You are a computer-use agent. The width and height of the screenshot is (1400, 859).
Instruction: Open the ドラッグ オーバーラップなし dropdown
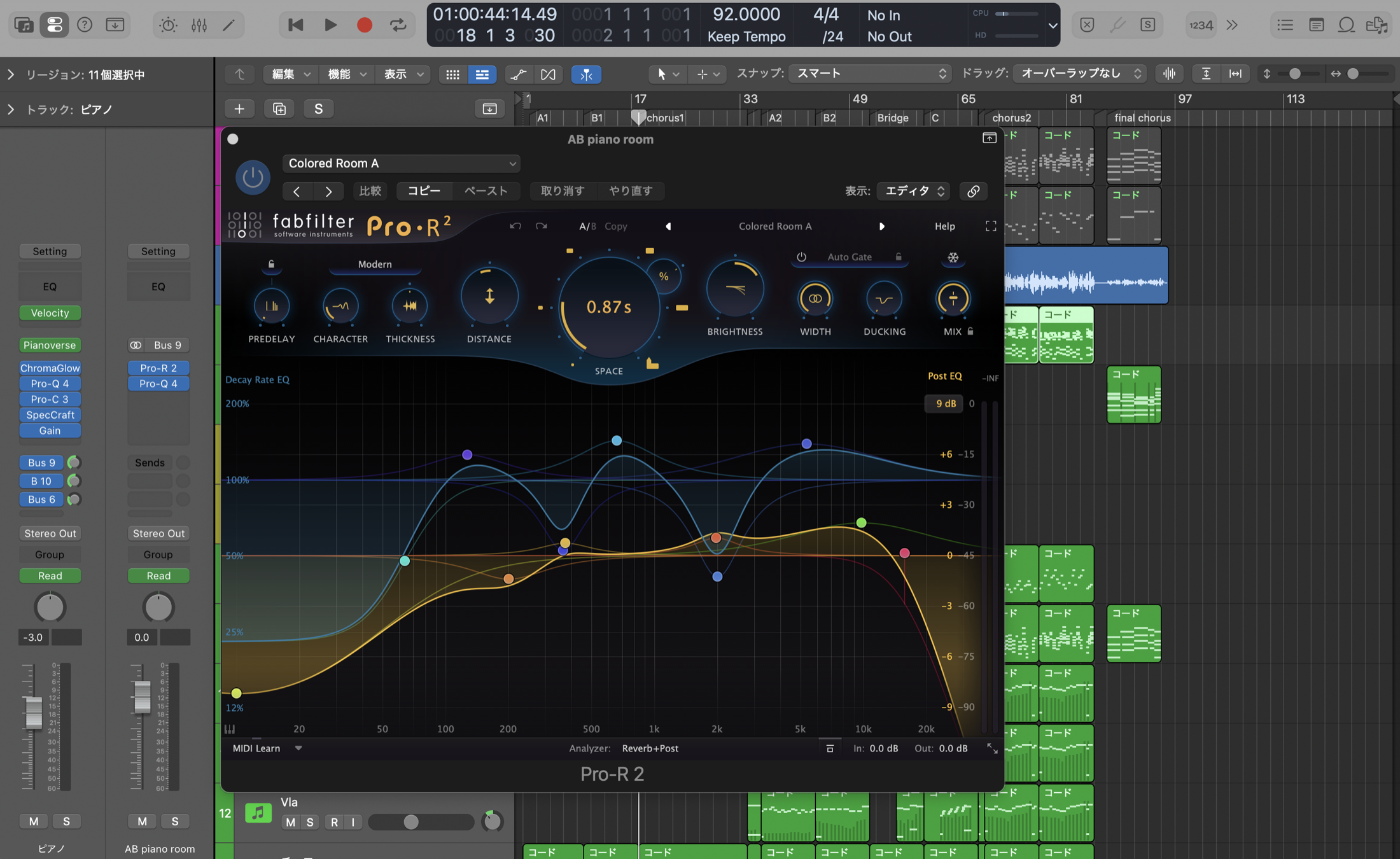[1079, 74]
